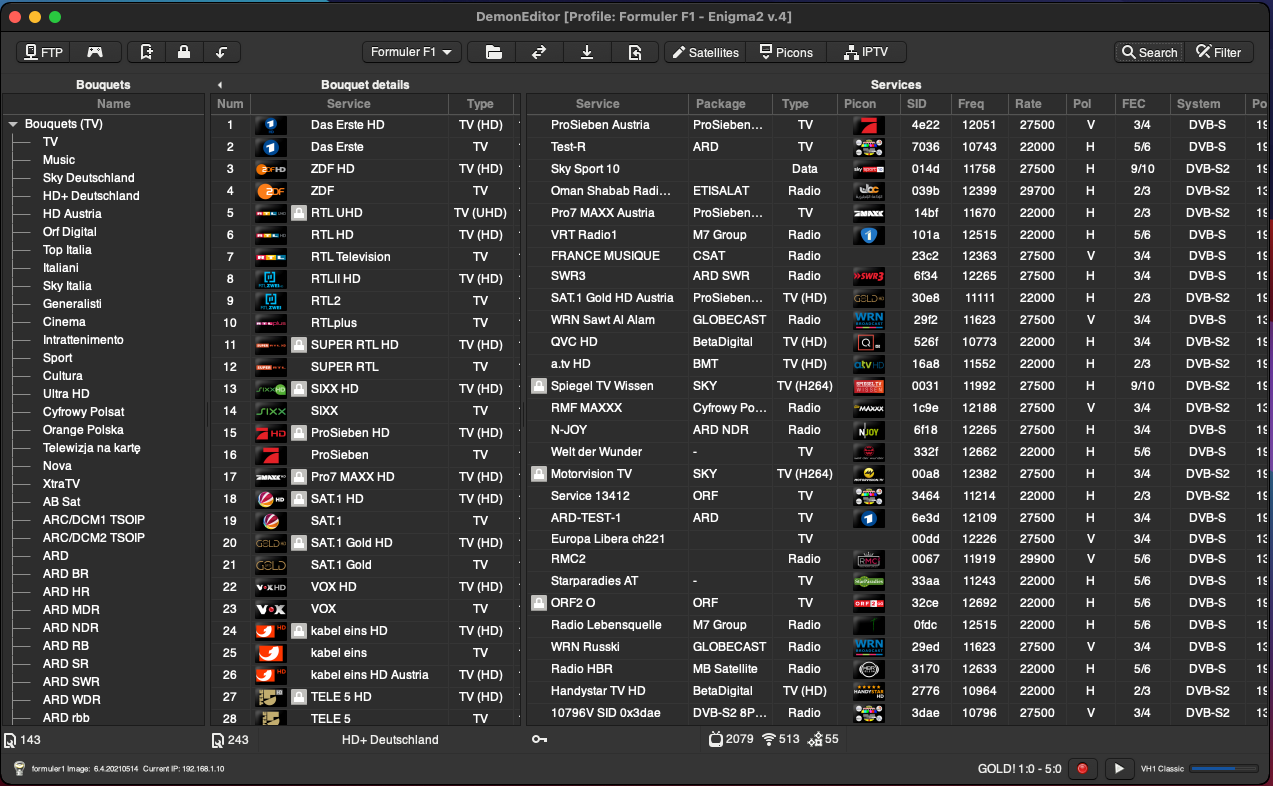
Task: Select the Radio Lebensquelle service
Action: tap(898, 625)
